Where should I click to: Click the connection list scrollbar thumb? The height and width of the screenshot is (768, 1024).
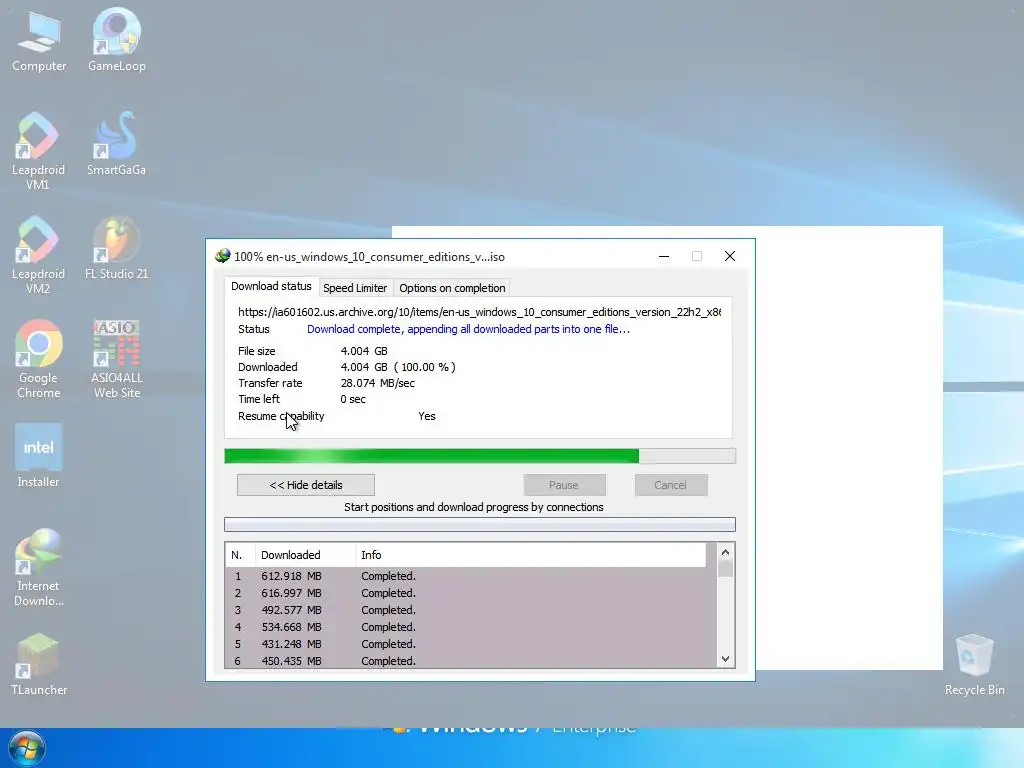[725, 569]
